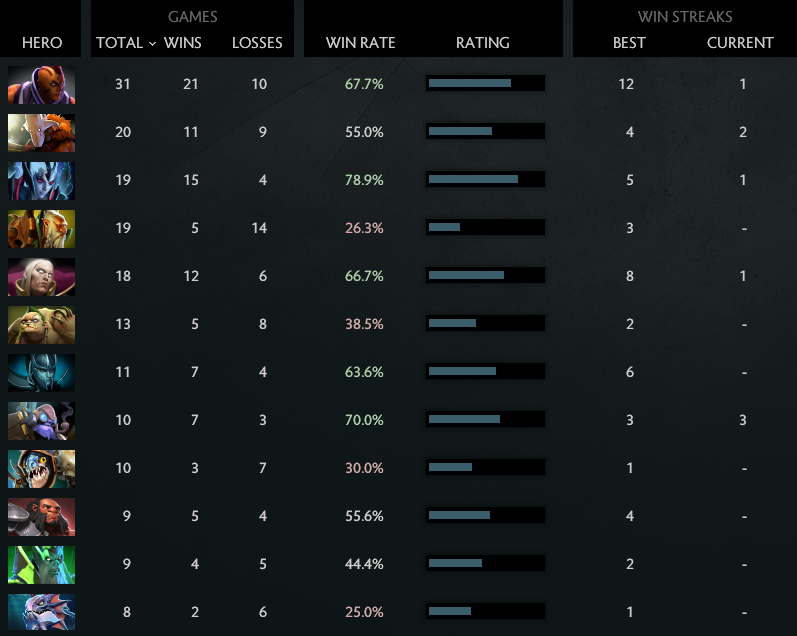Click the Anti-Mage hero portrait

click(x=41, y=84)
